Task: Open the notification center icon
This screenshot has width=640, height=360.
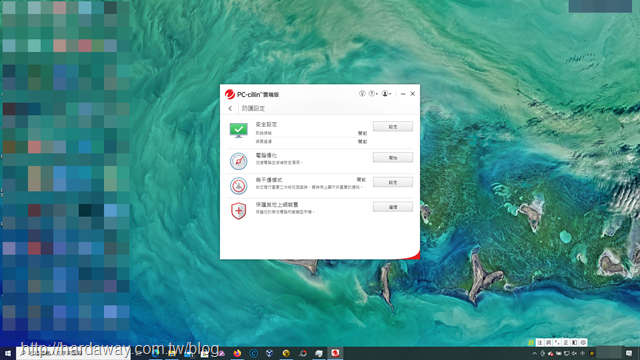Action: (x=629, y=353)
